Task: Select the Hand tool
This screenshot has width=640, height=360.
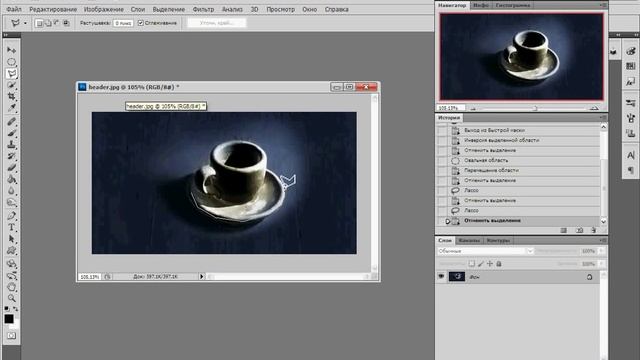Action: pyautogui.click(x=11, y=287)
